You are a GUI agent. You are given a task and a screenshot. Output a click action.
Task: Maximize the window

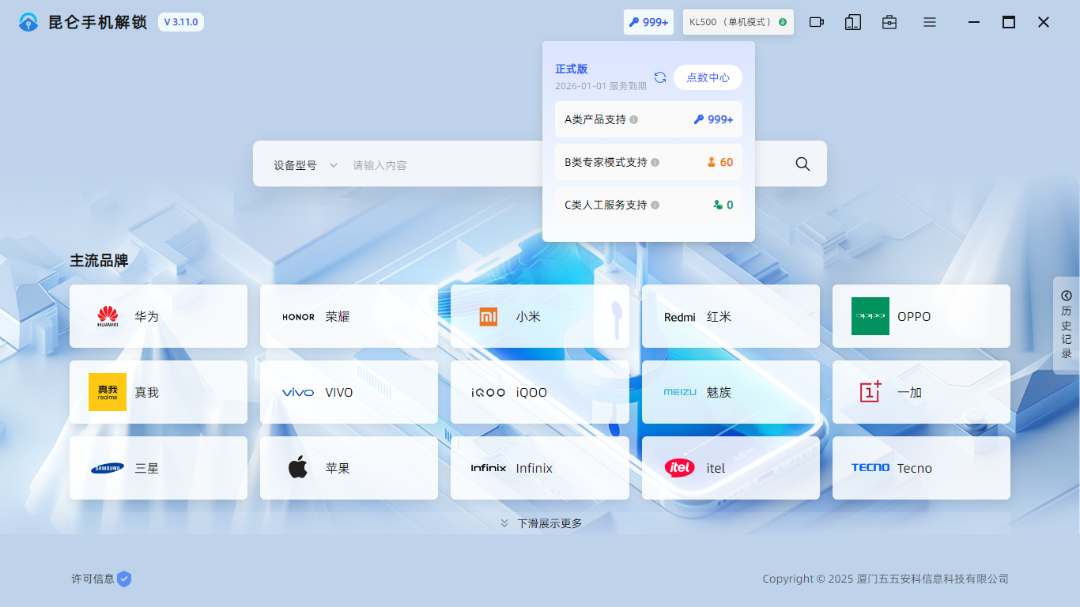point(1008,22)
